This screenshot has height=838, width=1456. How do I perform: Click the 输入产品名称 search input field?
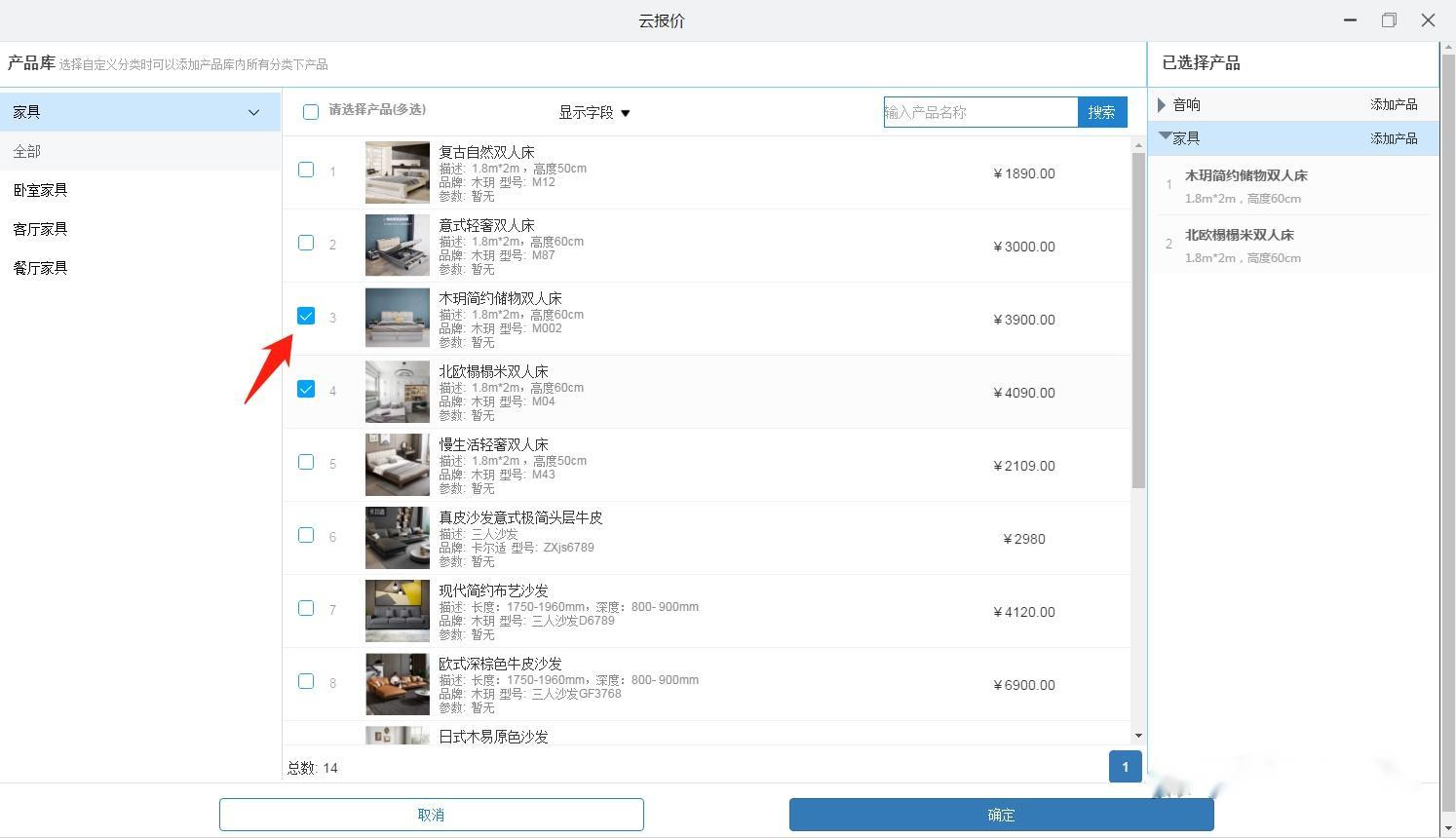[x=979, y=112]
